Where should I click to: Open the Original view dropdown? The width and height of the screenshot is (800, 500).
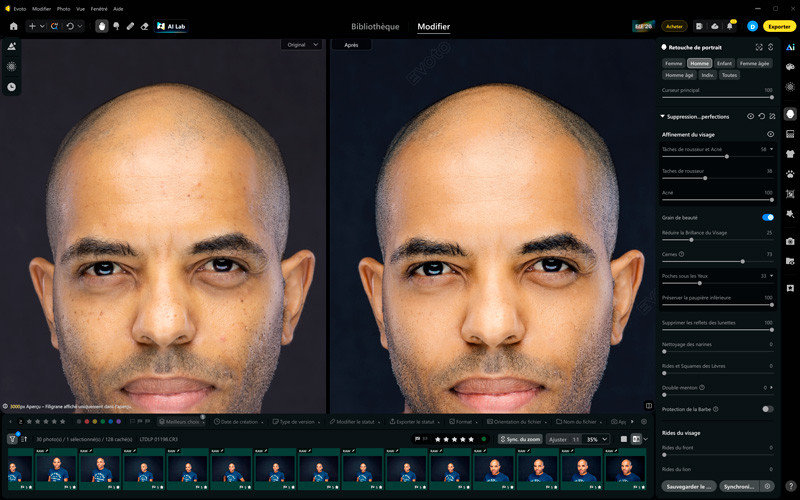(302, 45)
